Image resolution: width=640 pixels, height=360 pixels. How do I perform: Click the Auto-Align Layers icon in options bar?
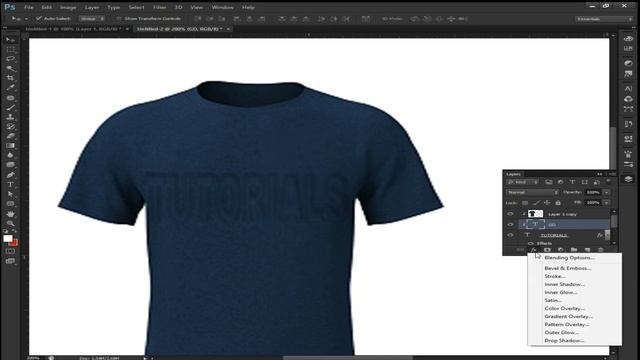pos(365,18)
